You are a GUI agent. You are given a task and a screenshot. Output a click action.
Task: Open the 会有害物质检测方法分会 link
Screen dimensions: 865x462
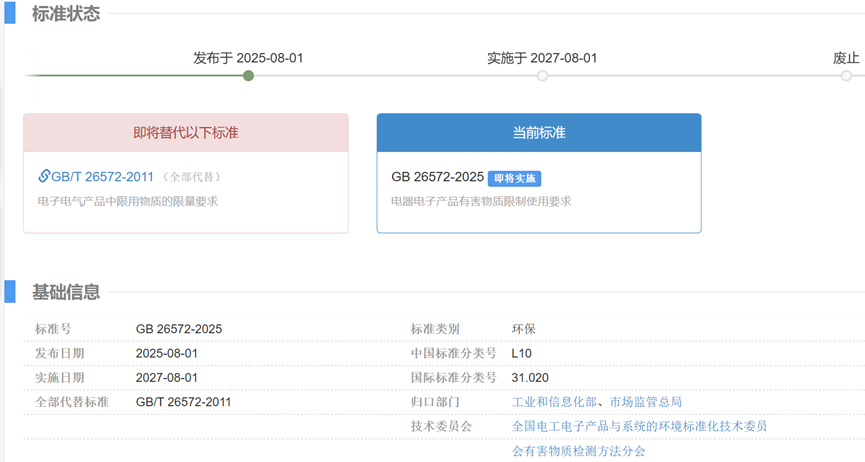coord(579,450)
